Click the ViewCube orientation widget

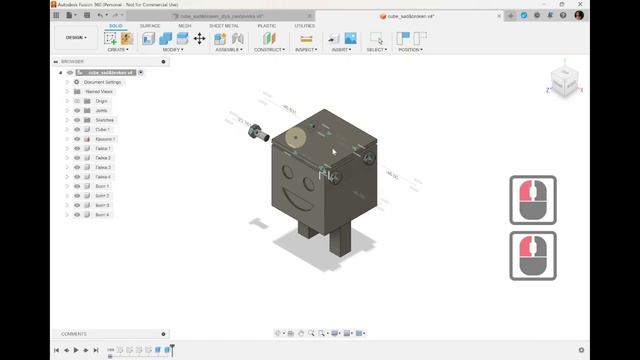(x=564, y=82)
